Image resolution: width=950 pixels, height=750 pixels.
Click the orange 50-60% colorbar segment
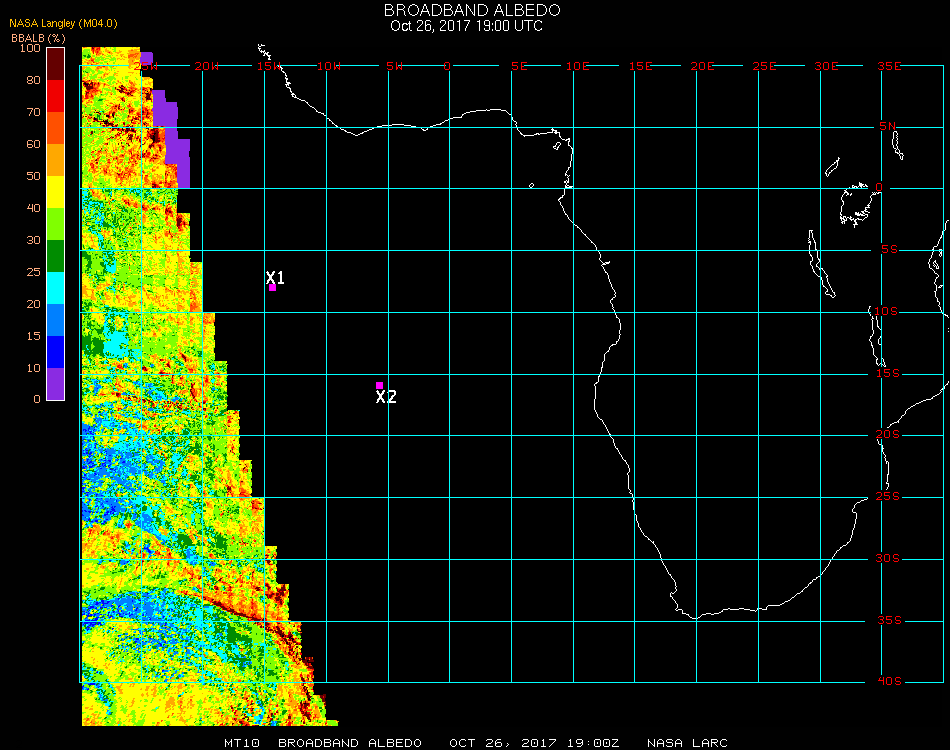(x=56, y=159)
